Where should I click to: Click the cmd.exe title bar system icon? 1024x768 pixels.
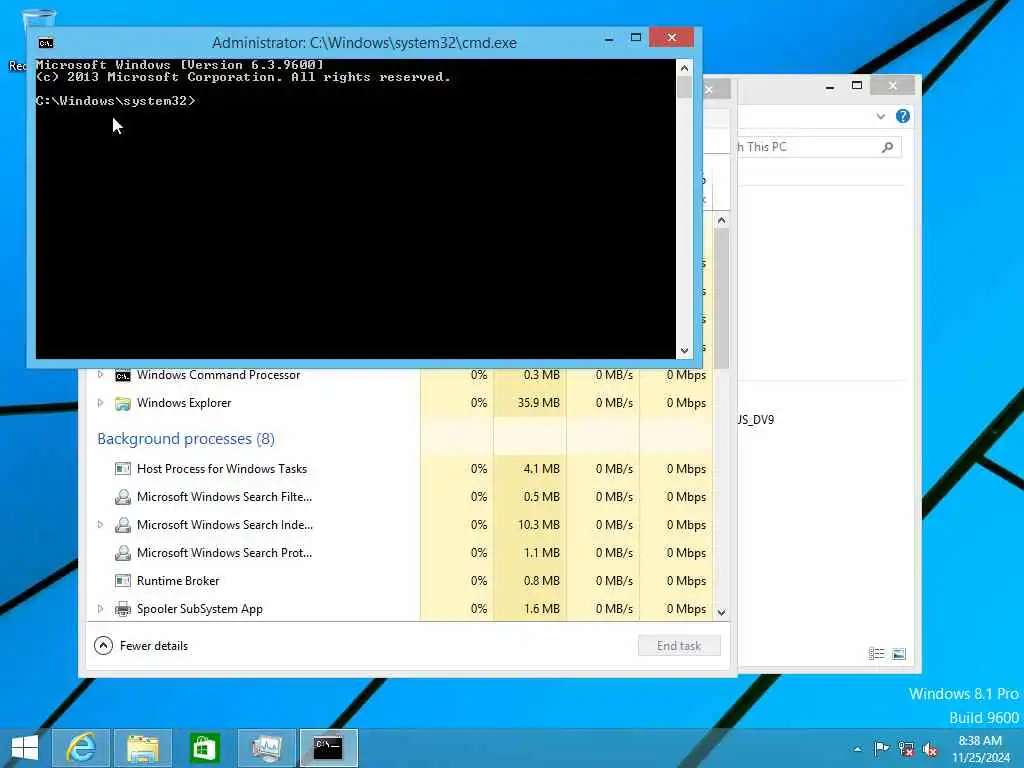pos(46,43)
